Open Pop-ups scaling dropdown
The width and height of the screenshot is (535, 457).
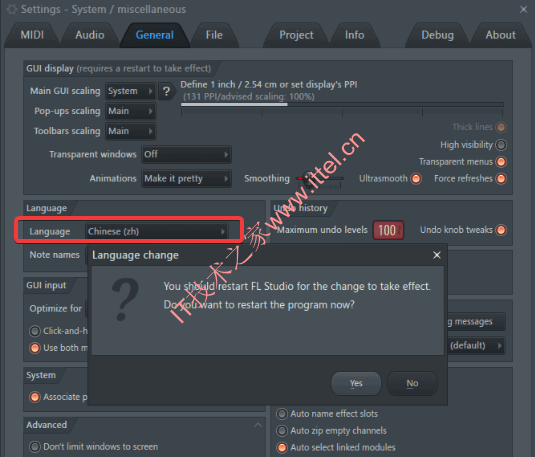[130, 111]
